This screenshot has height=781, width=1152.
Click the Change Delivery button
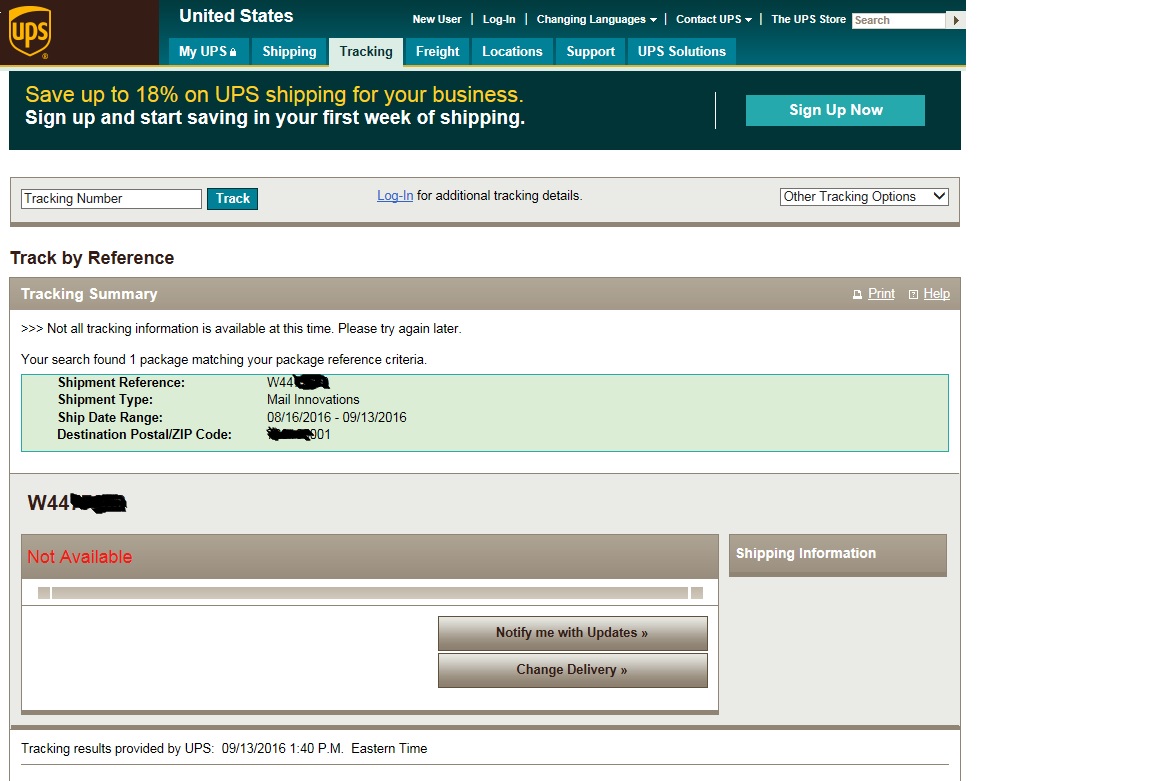(572, 670)
